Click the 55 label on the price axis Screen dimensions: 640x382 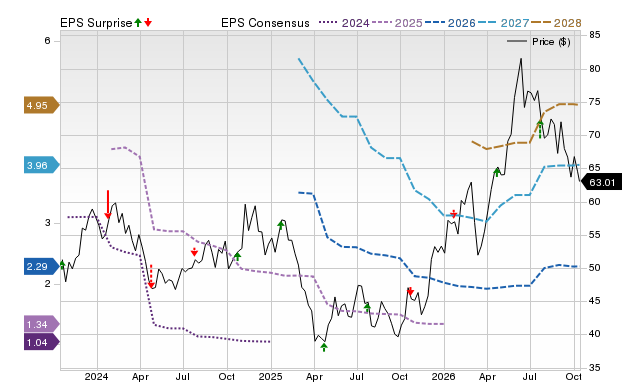pos(594,235)
